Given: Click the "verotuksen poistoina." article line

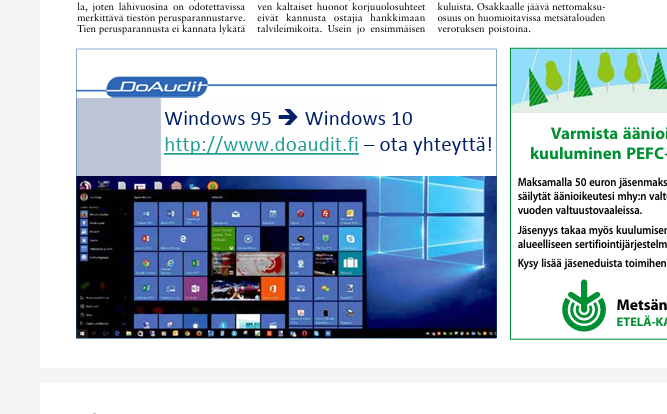Looking at the screenshot, I should (x=484, y=29).
